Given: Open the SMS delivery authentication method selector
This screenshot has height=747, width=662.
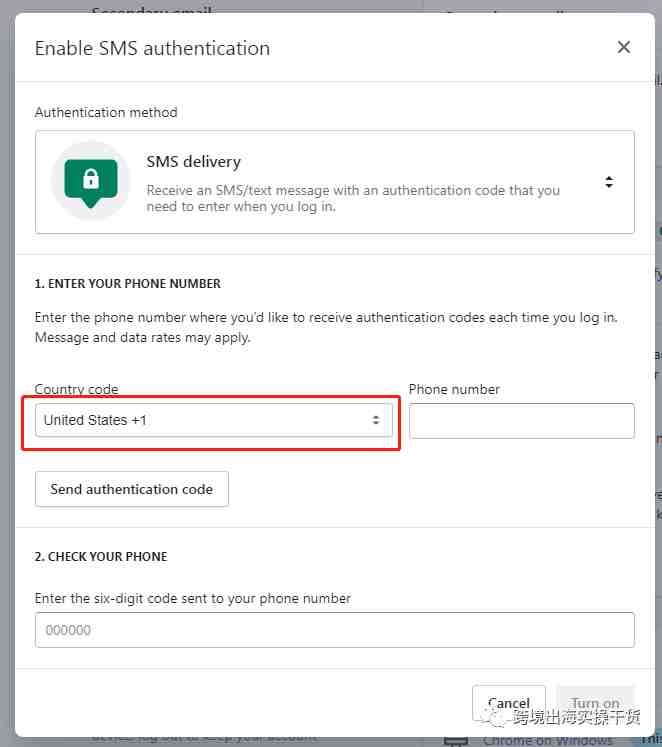Looking at the screenshot, I should coord(334,182).
